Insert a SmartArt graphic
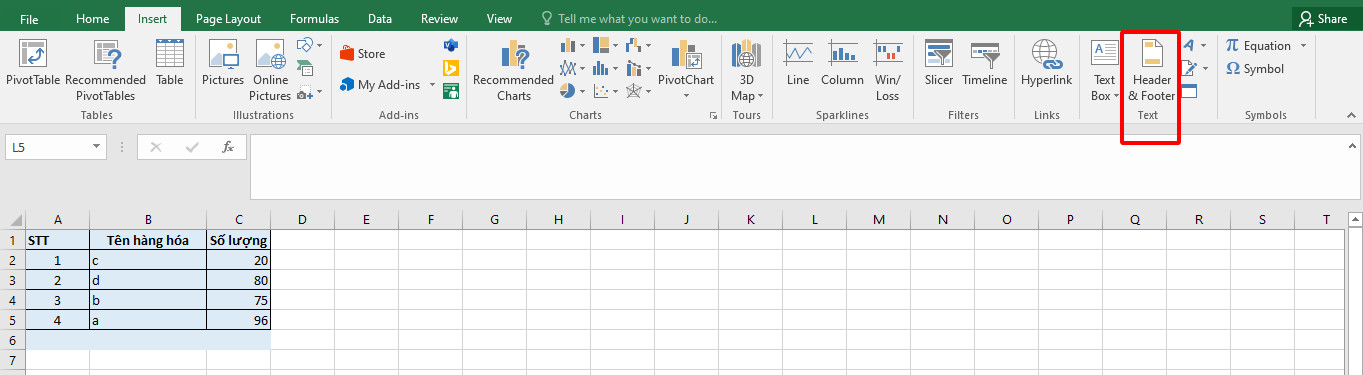This screenshot has width=1363, height=375. click(x=306, y=69)
